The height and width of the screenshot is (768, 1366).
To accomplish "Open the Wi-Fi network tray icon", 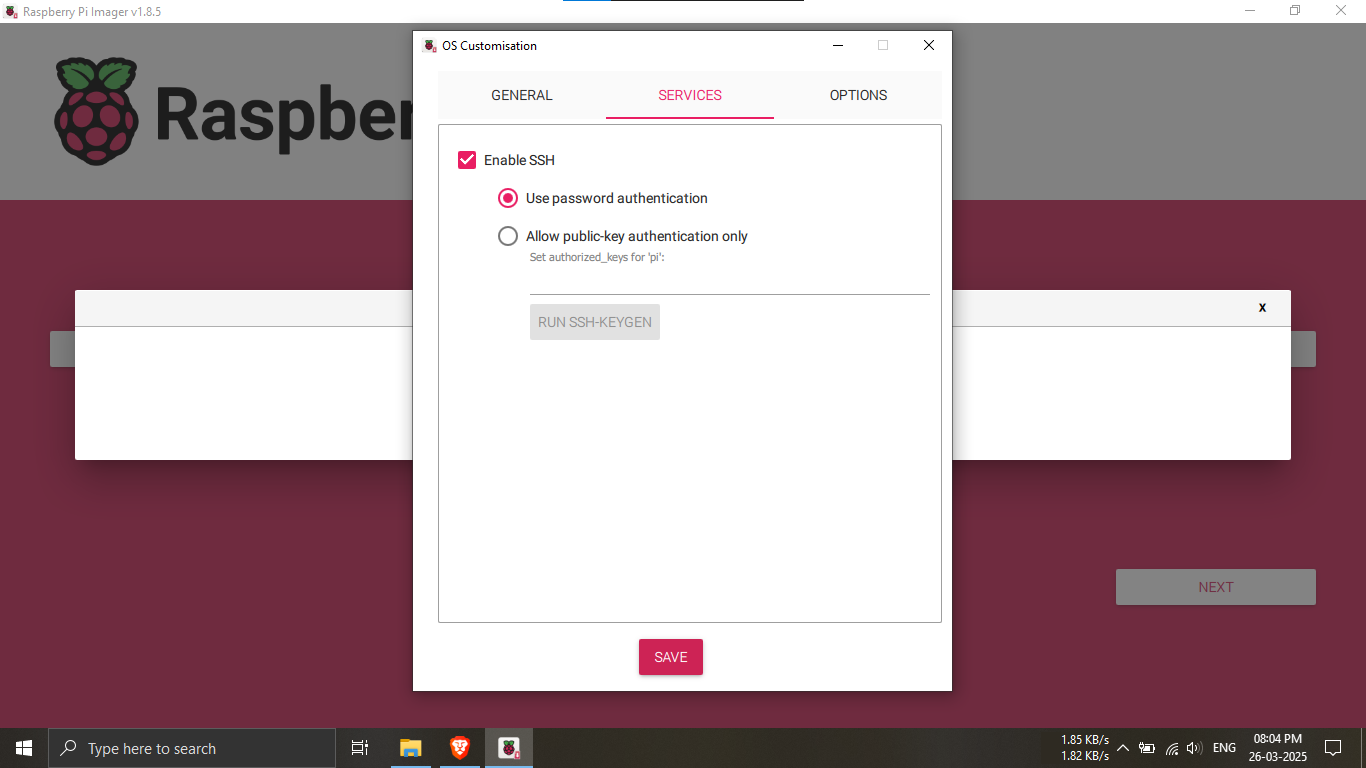I will [x=1171, y=748].
